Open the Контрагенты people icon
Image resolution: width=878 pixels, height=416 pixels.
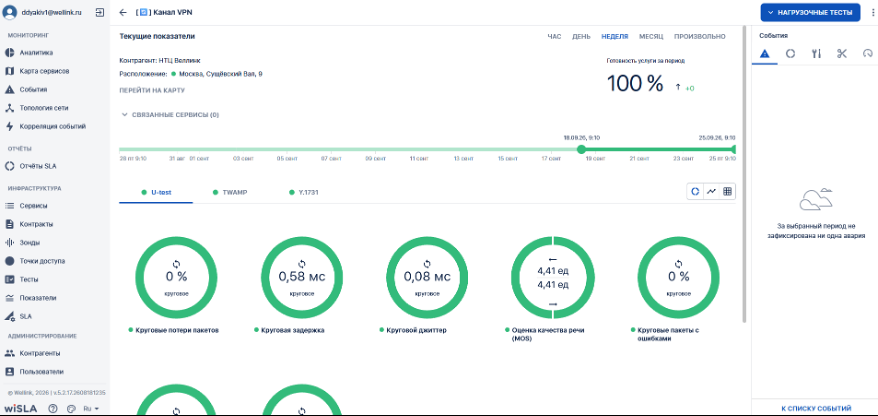pyautogui.click(x=9, y=353)
